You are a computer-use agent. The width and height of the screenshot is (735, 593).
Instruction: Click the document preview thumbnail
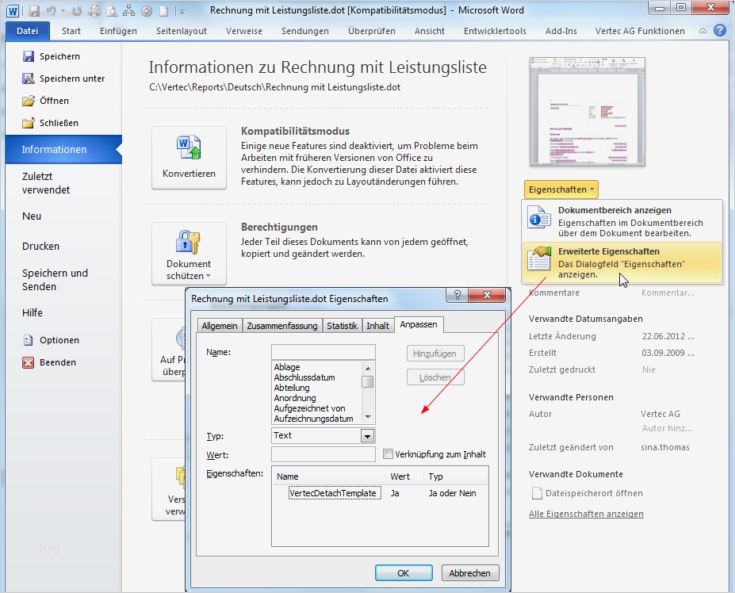click(x=587, y=112)
